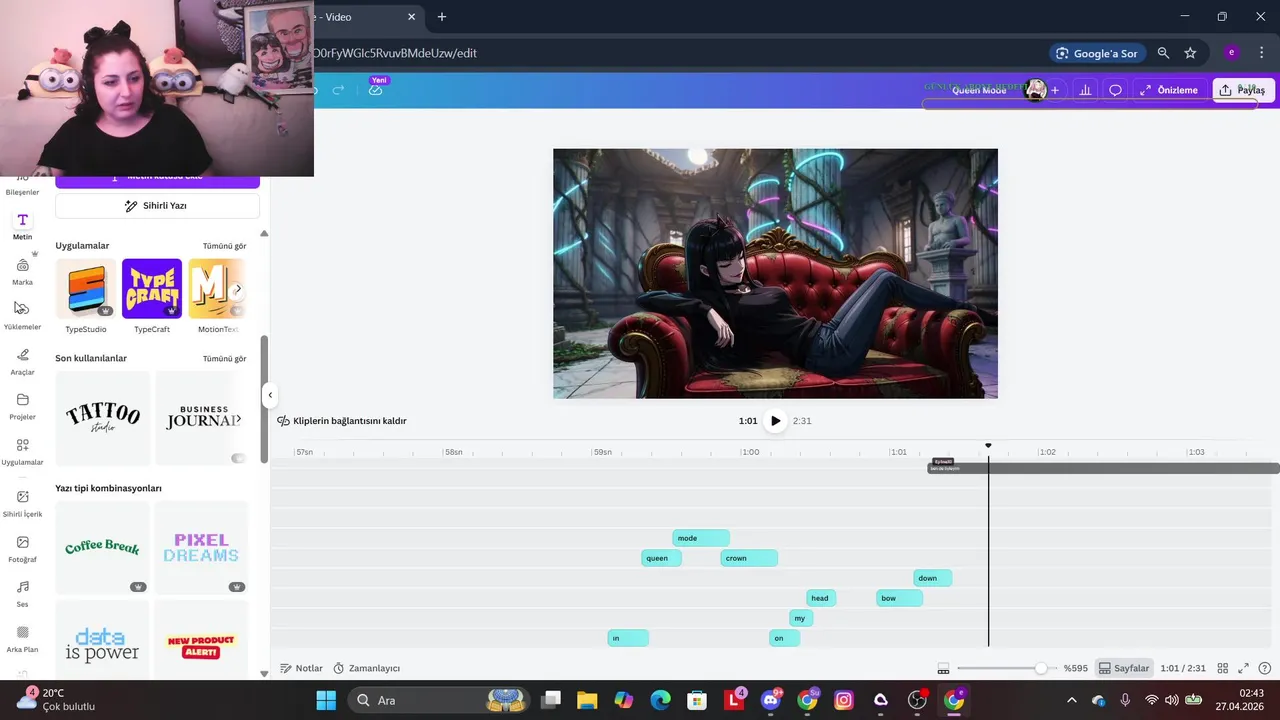Click the timeline thumbnail size icon

tap(943, 668)
